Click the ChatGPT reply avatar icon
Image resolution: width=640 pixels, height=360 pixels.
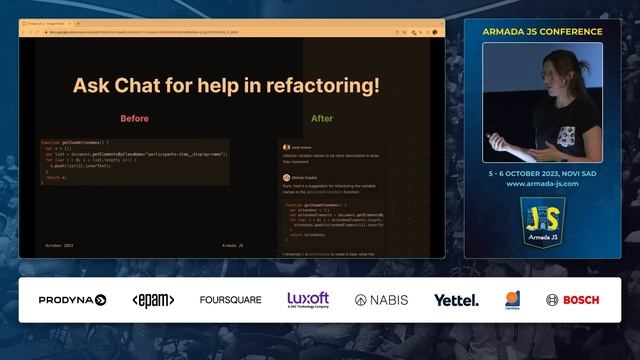(287, 178)
